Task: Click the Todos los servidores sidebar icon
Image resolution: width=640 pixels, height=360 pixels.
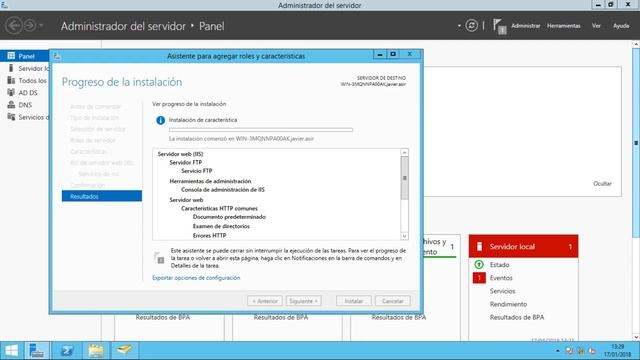Action: click(x=11, y=80)
